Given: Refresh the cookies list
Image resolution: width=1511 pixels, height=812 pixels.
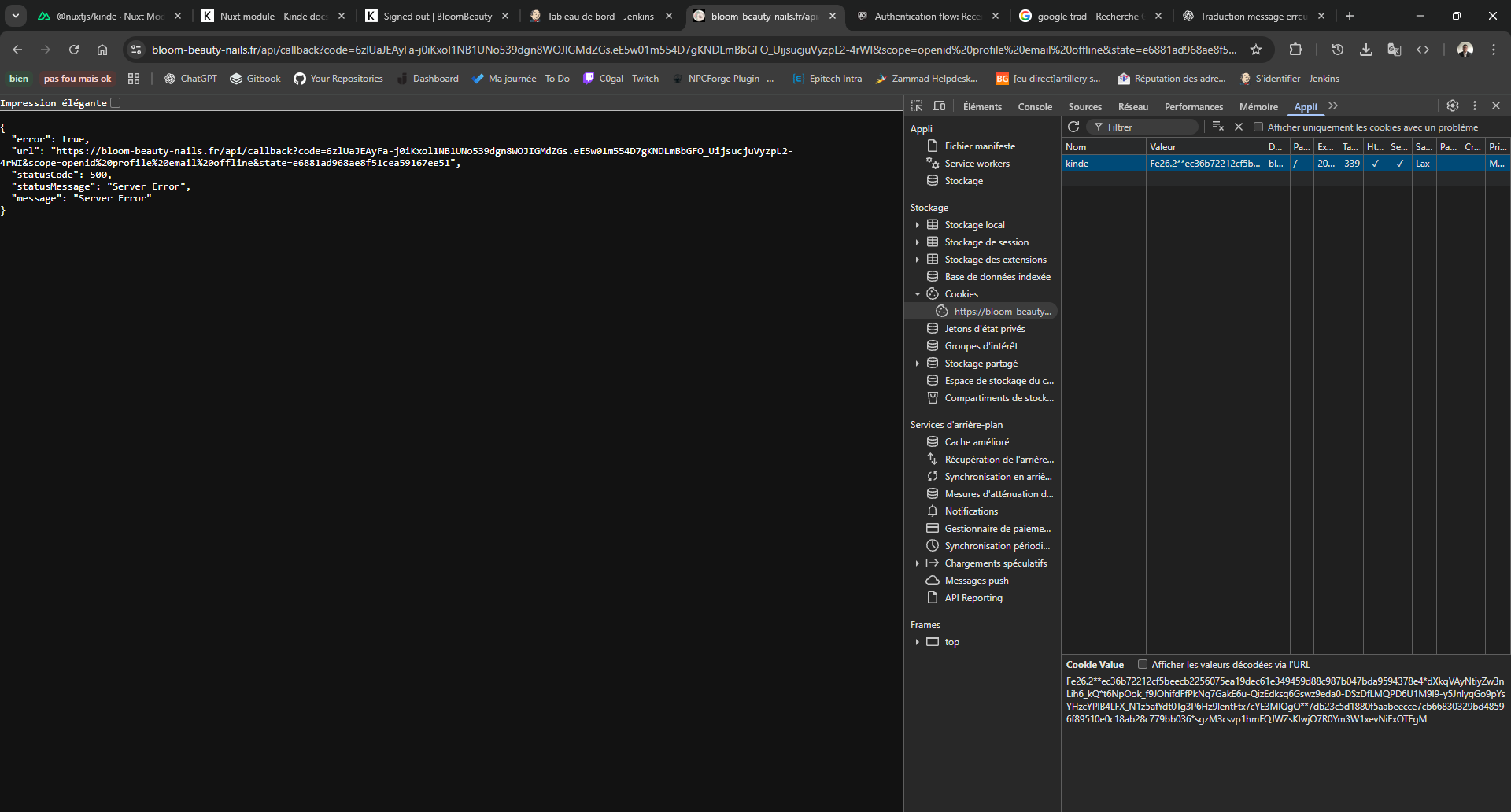Looking at the screenshot, I should pos(1073,127).
